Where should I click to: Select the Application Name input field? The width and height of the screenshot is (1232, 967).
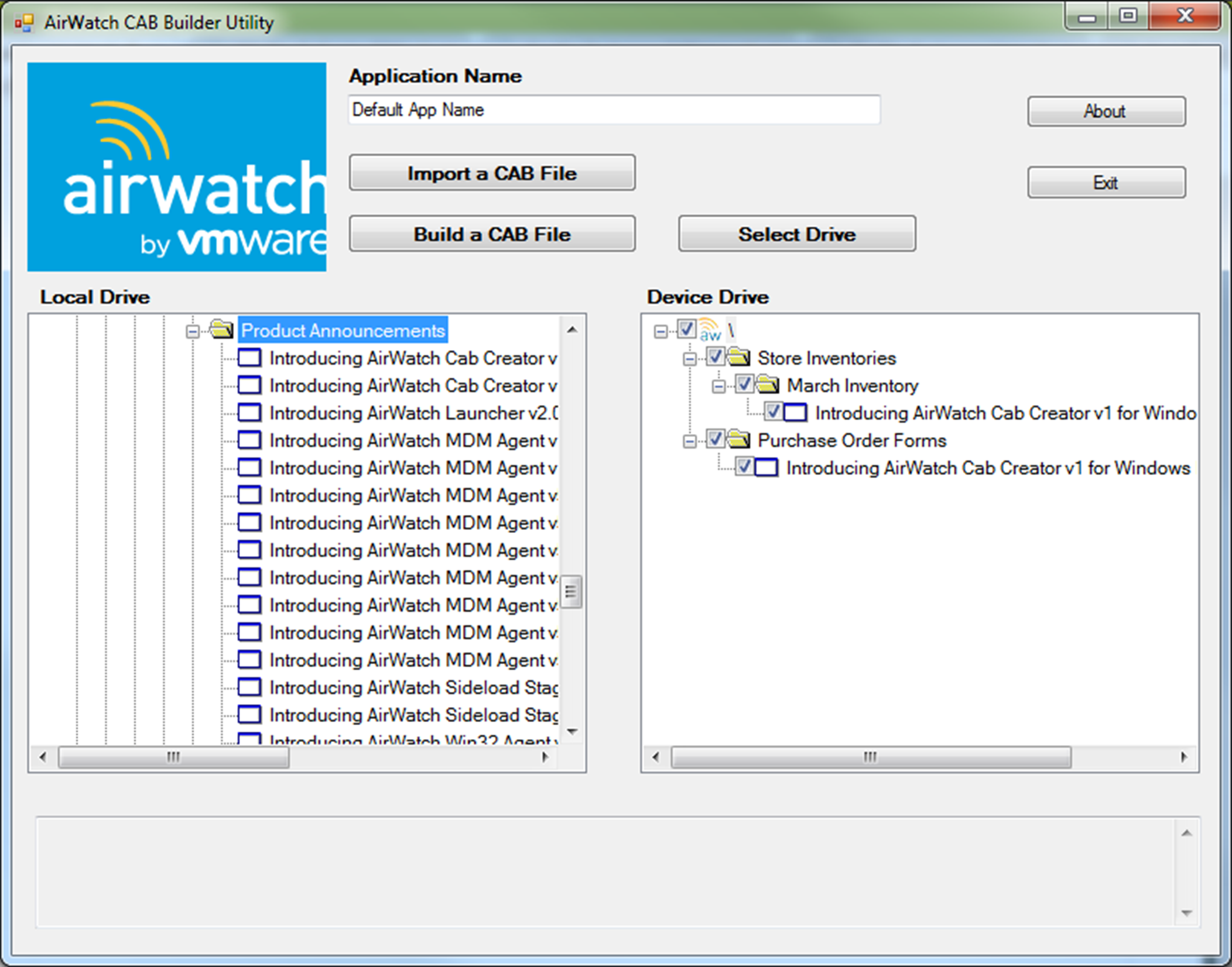pos(615,110)
